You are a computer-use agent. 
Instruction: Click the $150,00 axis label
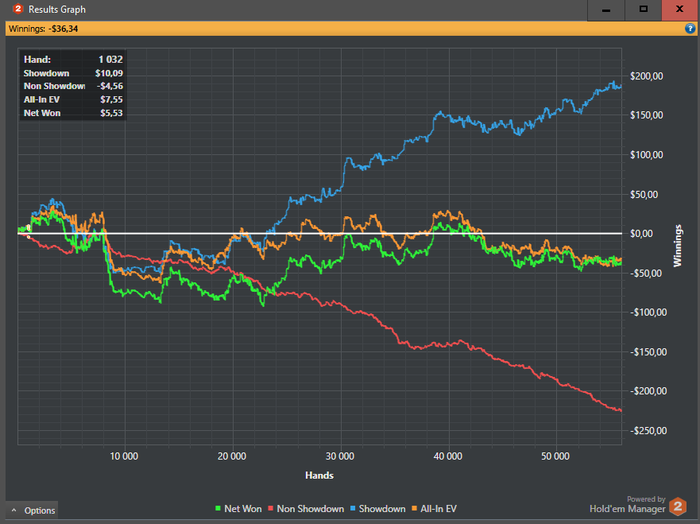tap(646, 115)
